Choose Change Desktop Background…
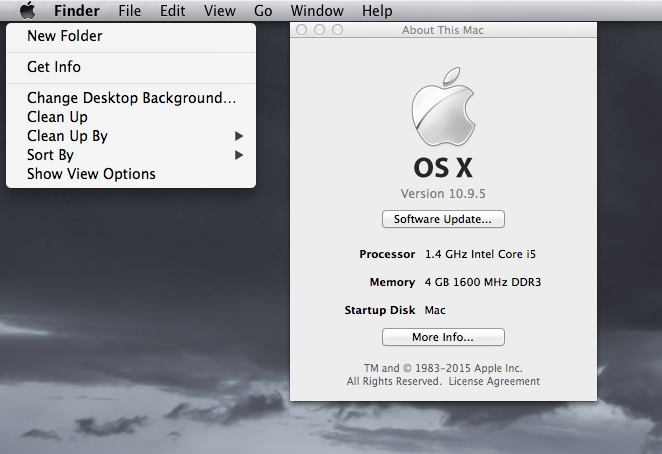 [x=131, y=98]
